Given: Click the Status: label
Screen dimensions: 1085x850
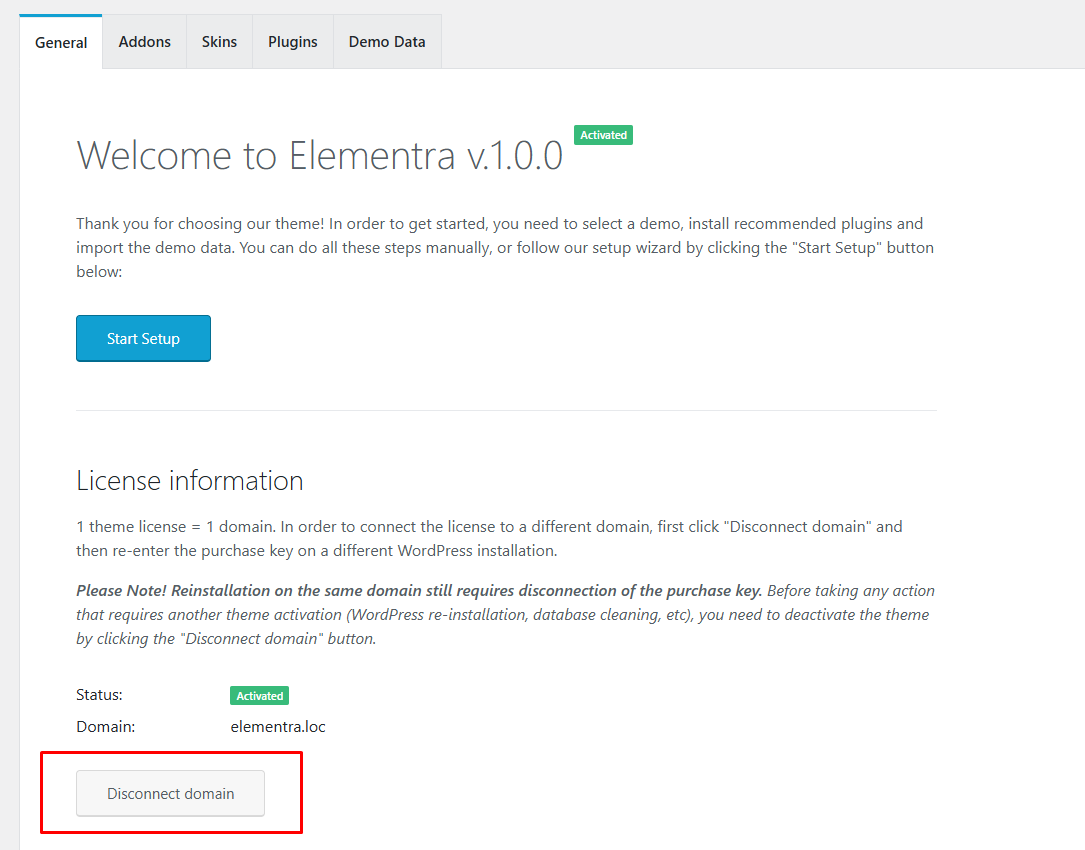Looking at the screenshot, I should (x=99, y=695).
